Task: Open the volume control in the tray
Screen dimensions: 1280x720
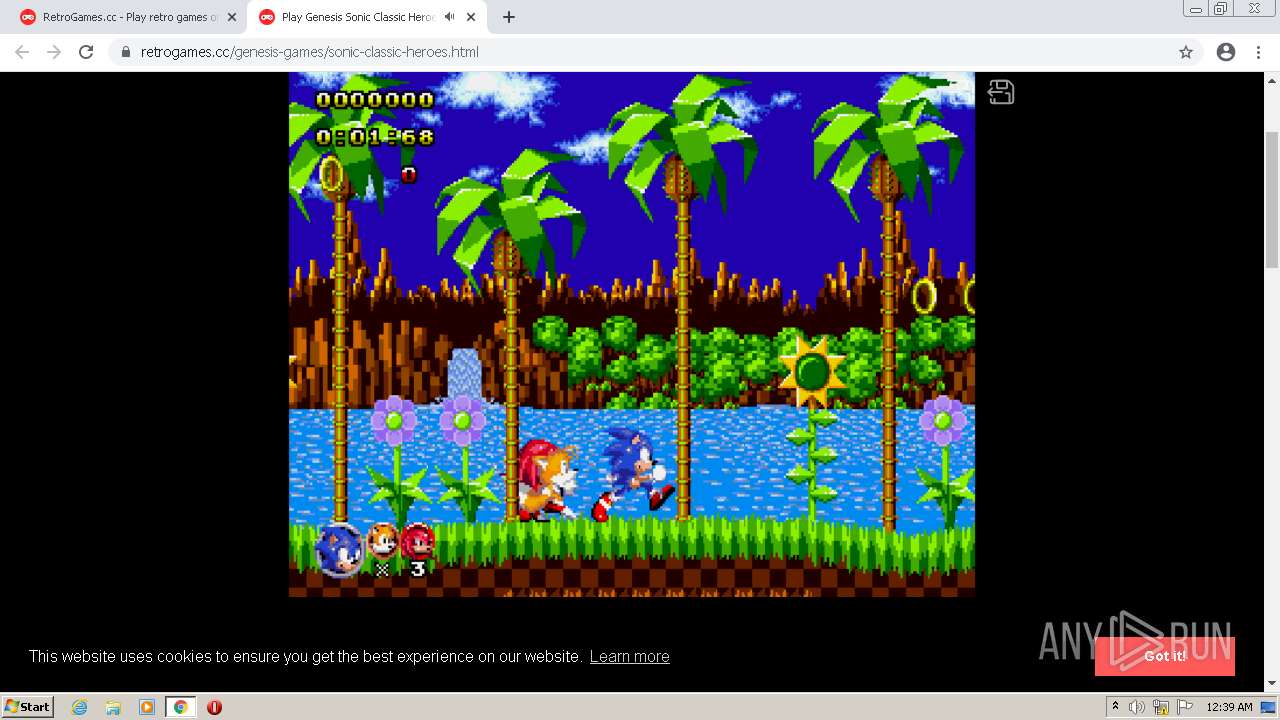Action: (1136, 707)
